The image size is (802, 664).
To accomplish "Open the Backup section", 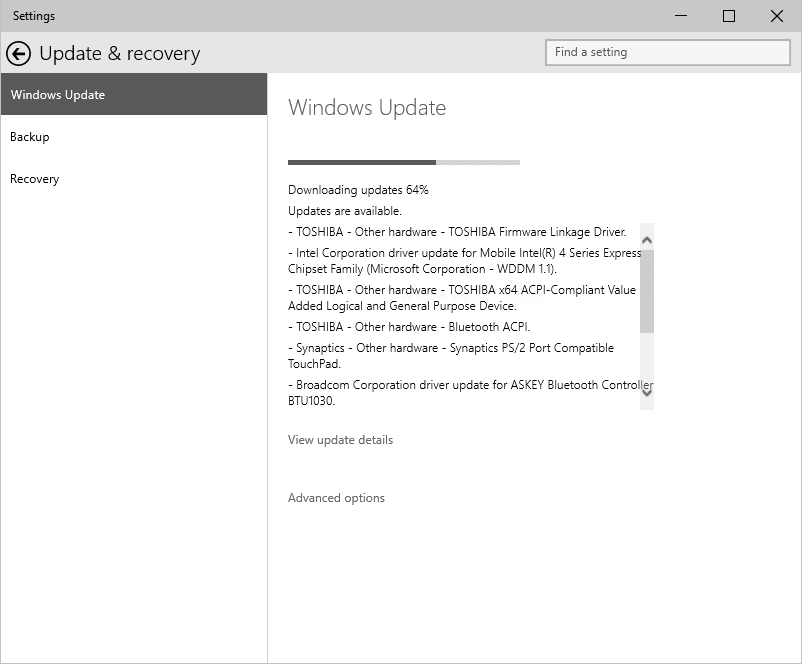I will coord(30,137).
